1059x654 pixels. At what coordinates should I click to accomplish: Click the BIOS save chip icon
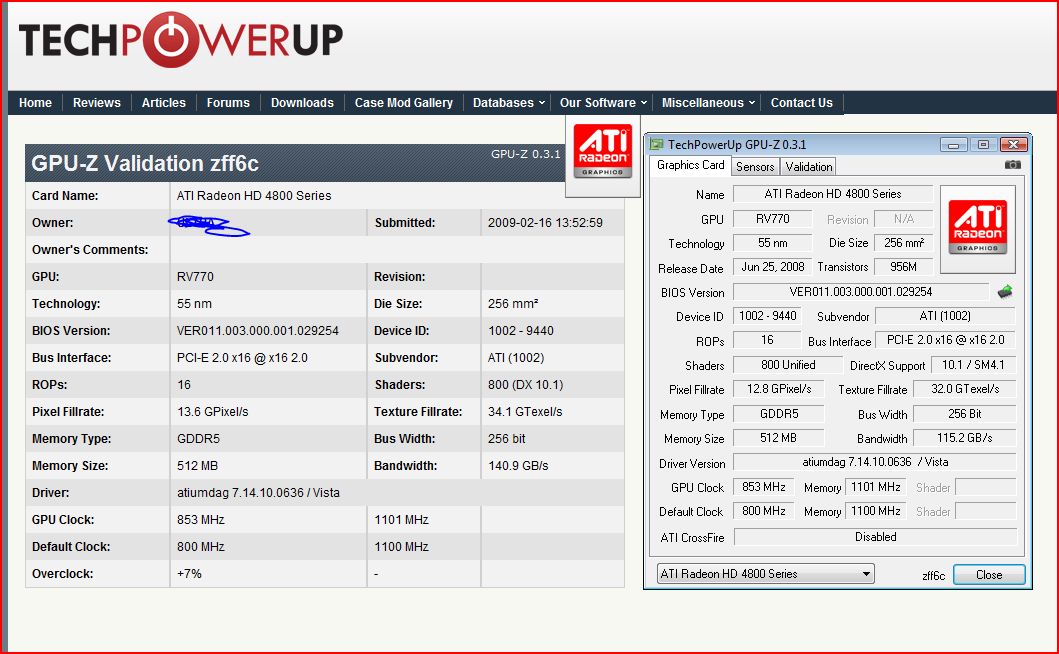[x=1004, y=292]
